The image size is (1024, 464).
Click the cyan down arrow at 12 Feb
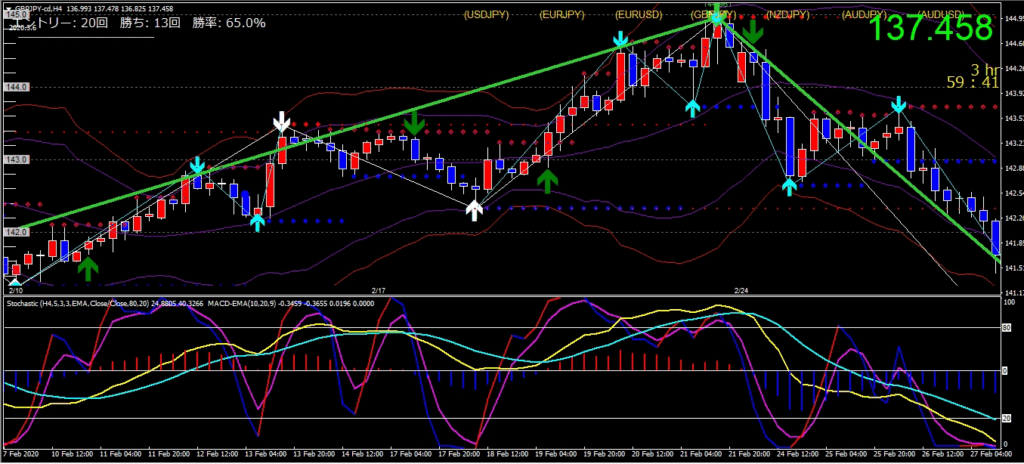point(199,165)
